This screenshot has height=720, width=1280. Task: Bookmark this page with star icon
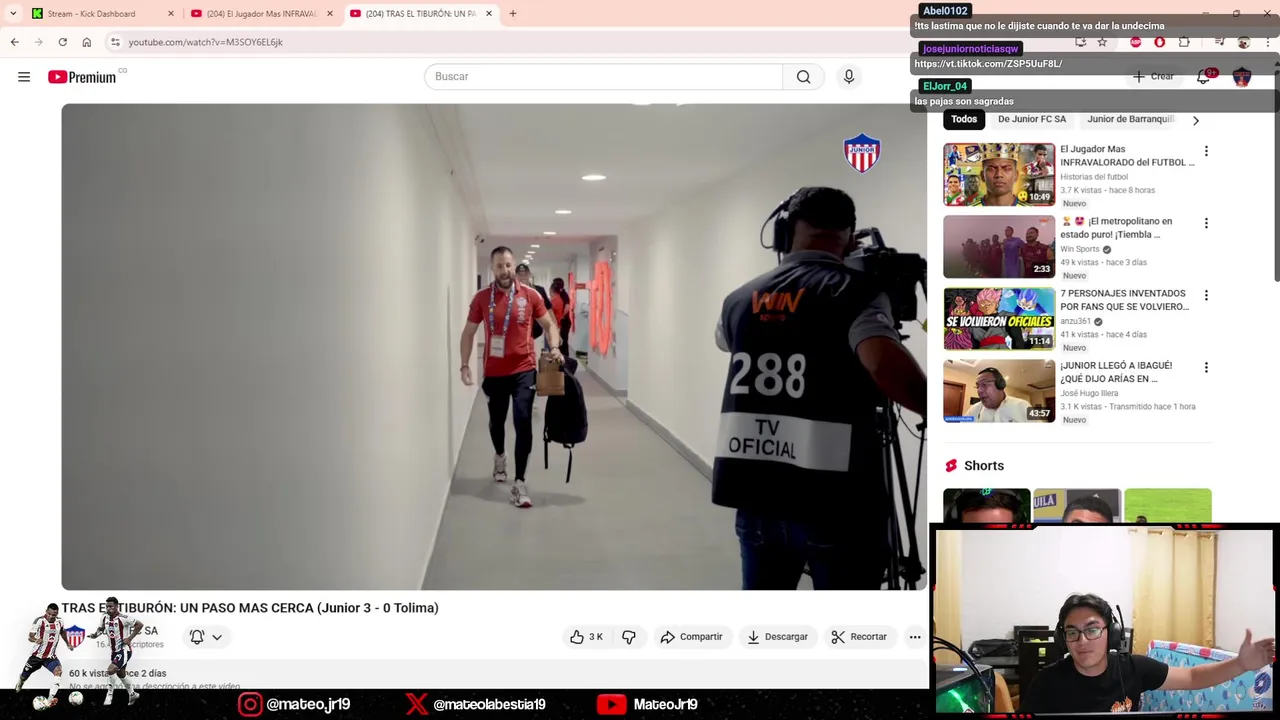[1102, 42]
